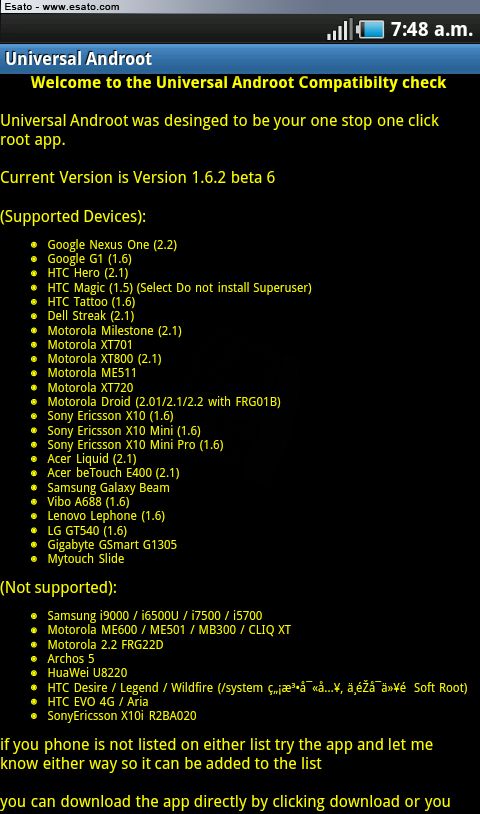Click the HTC EVO 4G / Aria item
The height and width of the screenshot is (814, 480).
coord(98,702)
